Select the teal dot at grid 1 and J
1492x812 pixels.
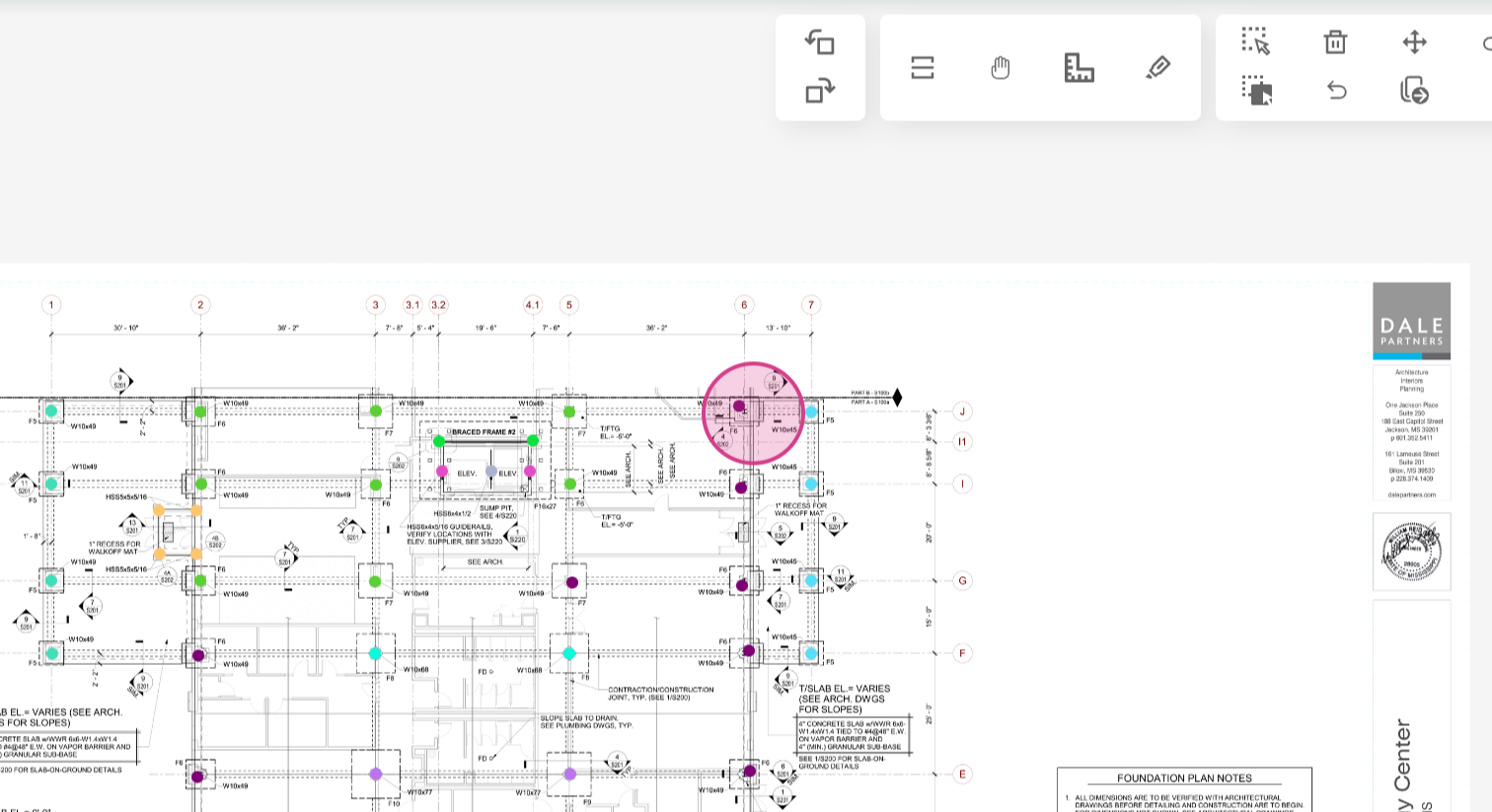(x=51, y=410)
